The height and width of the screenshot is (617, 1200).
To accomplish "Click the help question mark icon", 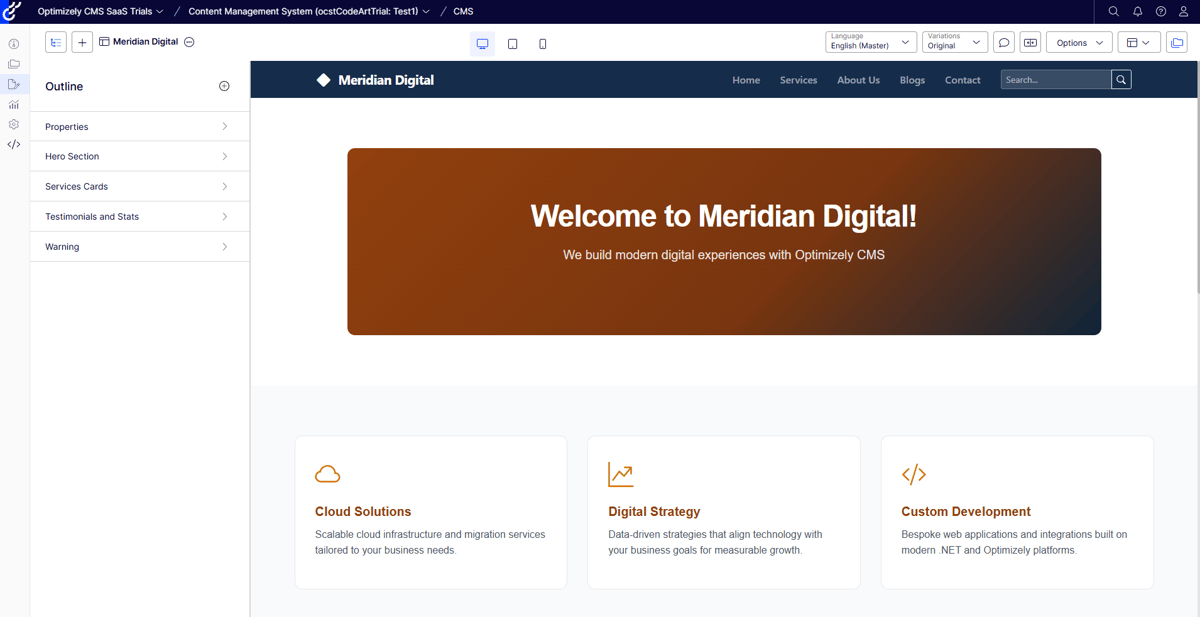I will (1160, 11).
